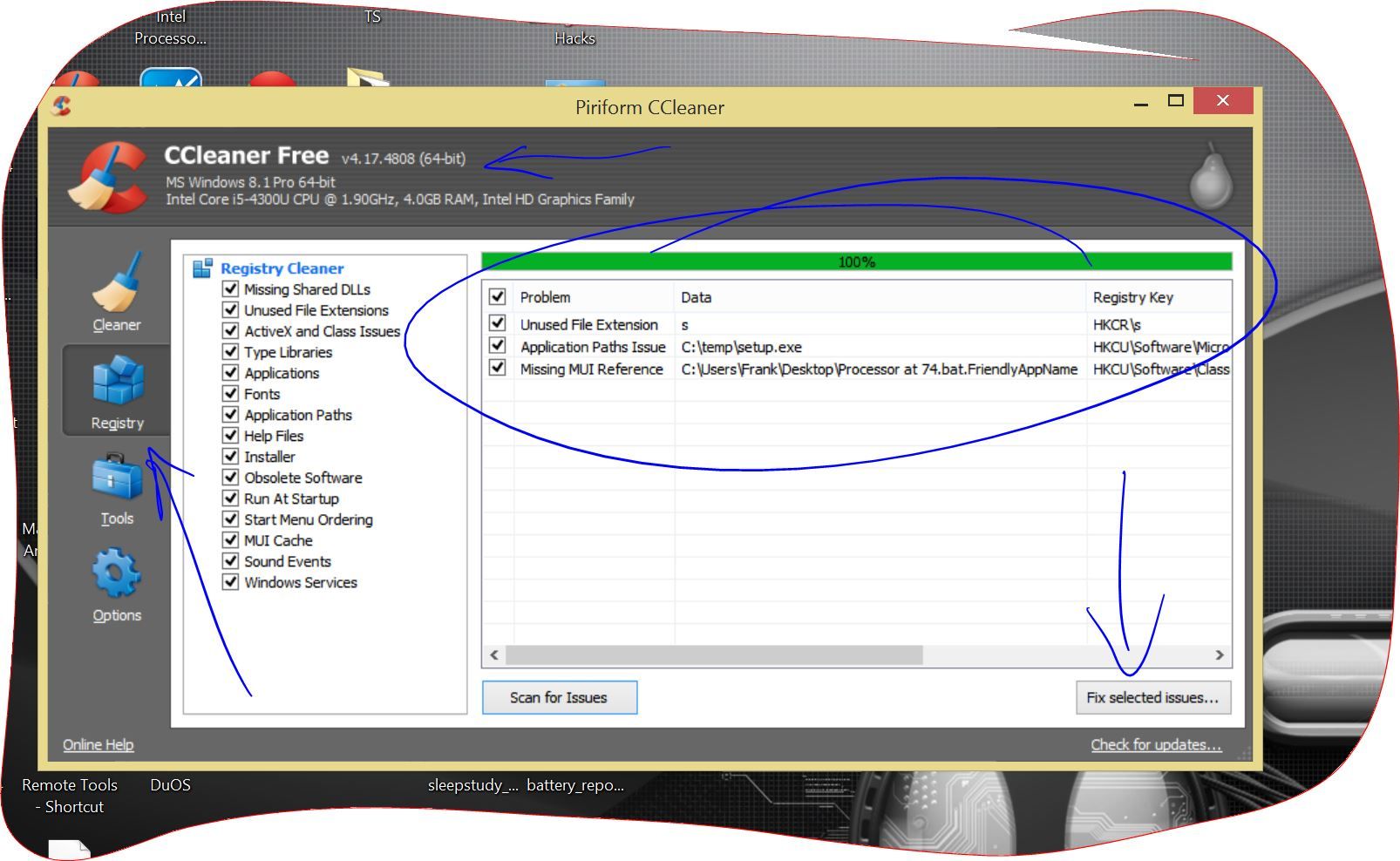Toggle Type Libraries checkbox

click(230, 351)
